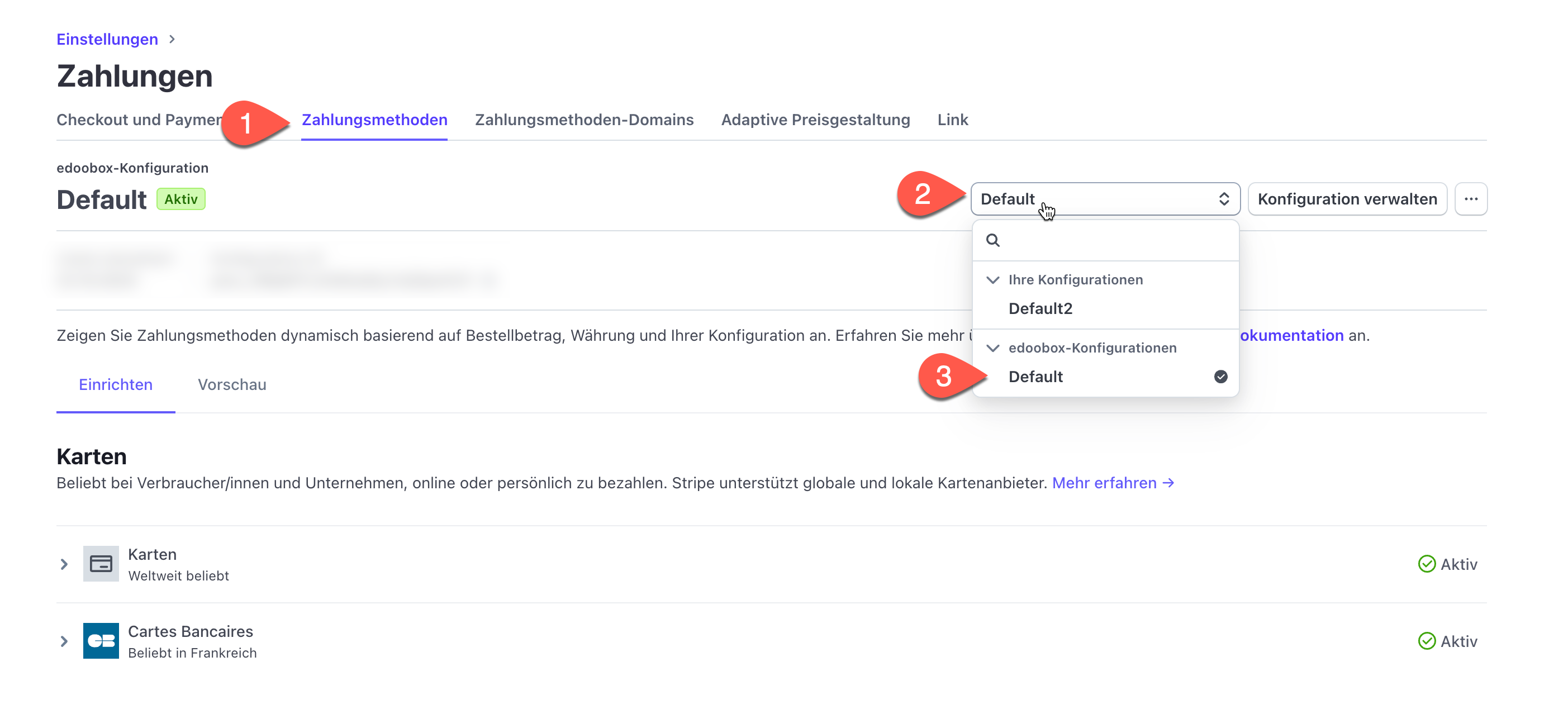Collapse the Ihre Konfigurationen group
Viewport: 1568px width, 714px height.
(993, 280)
